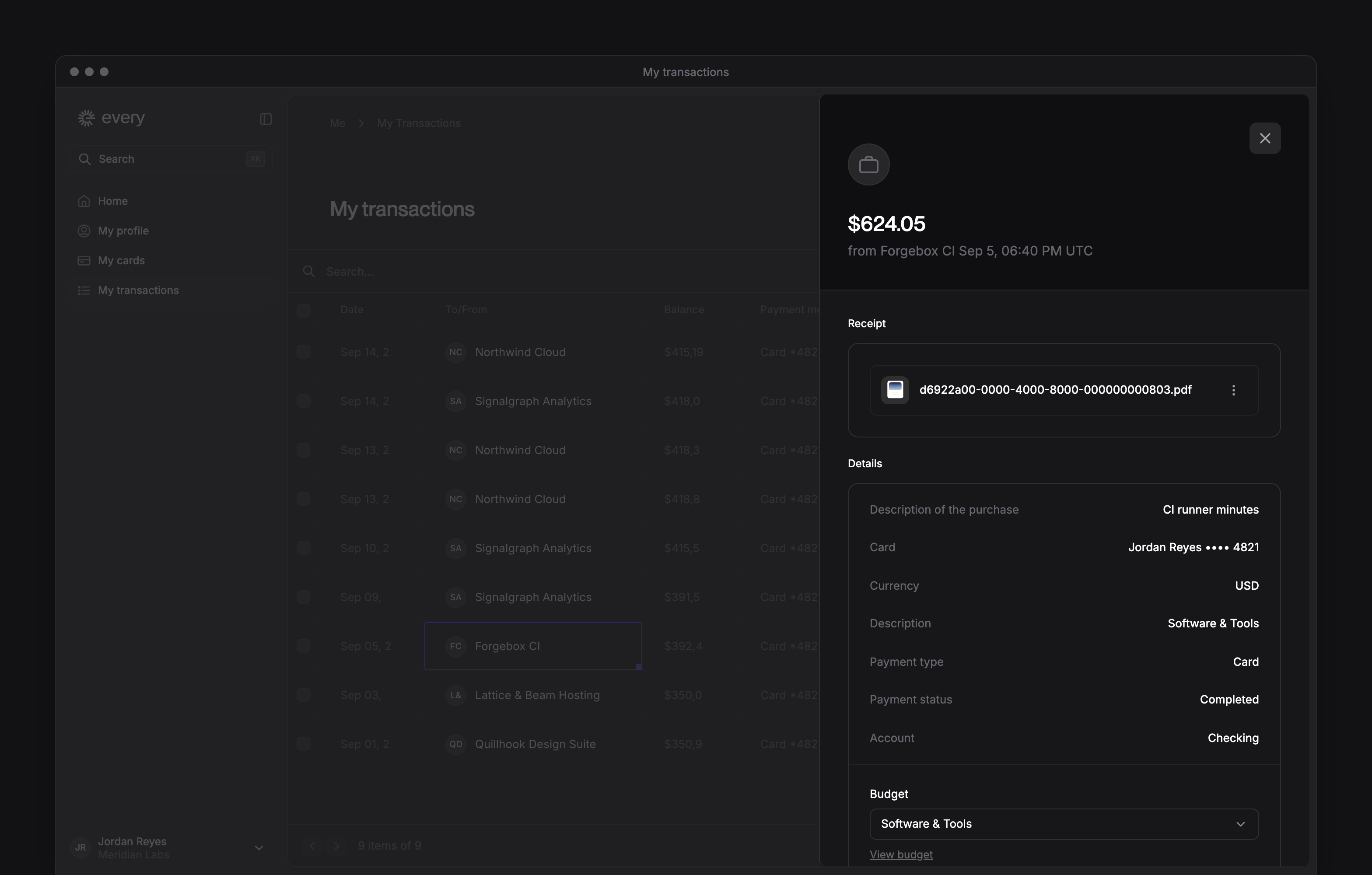The image size is (1372, 875).
Task: Click the My transactions list icon
Action: click(x=84, y=290)
